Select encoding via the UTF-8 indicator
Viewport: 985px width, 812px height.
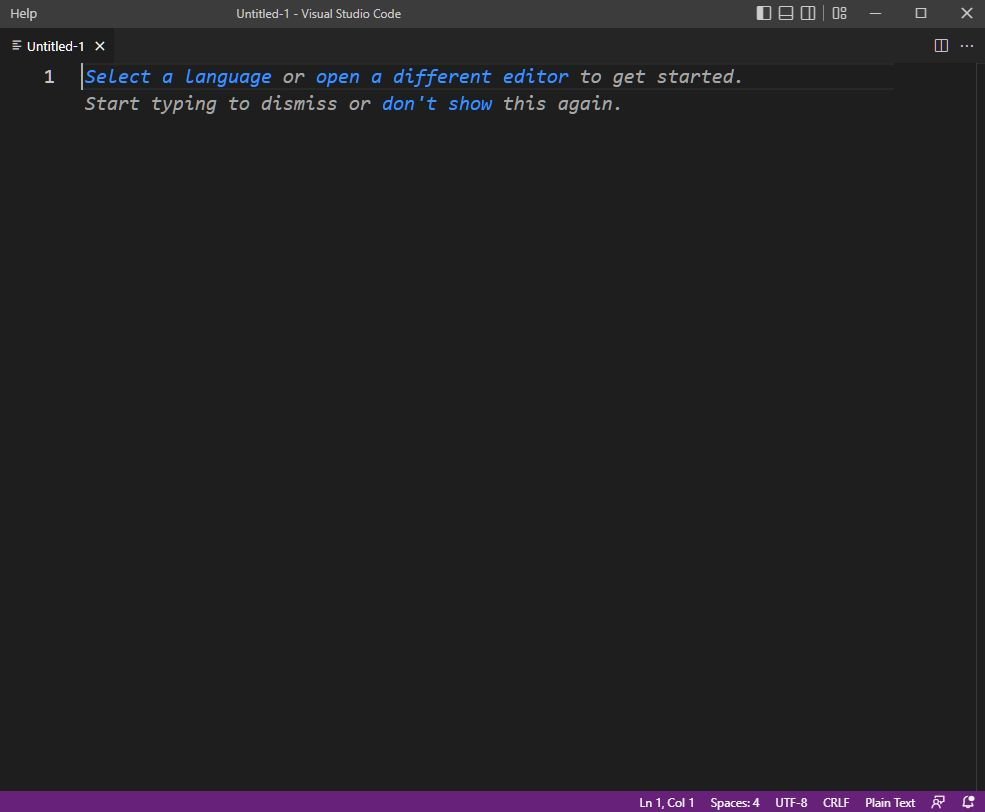pyautogui.click(x=791, y=803)
